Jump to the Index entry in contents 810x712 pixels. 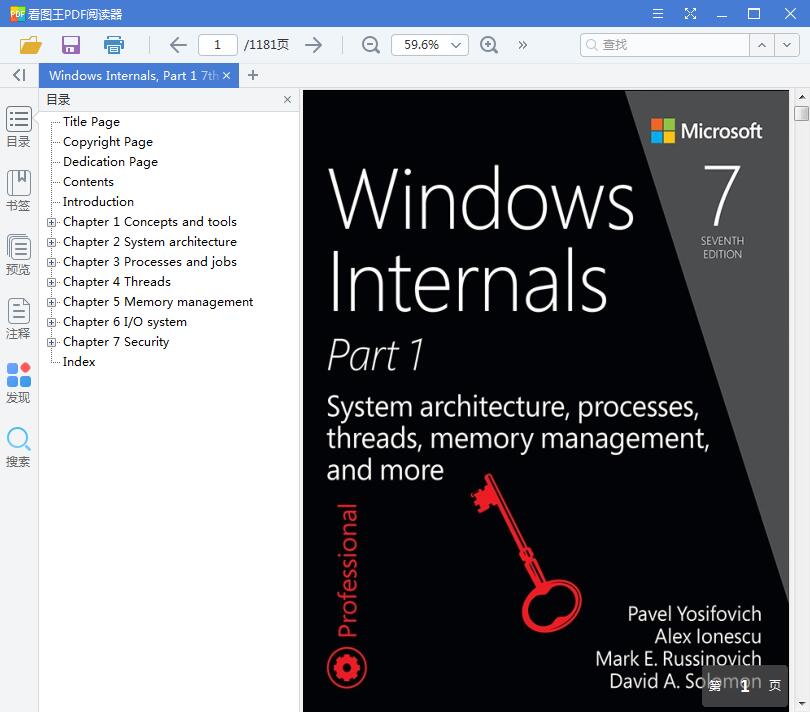click(77, 361)
